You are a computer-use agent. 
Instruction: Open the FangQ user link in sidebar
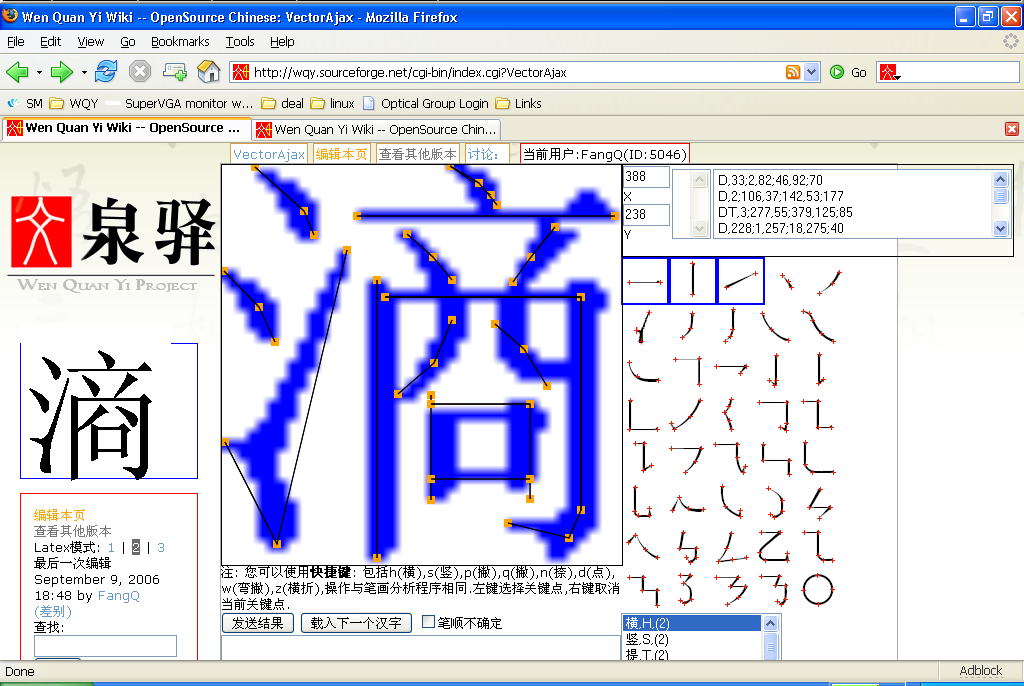tap(118, 596)
